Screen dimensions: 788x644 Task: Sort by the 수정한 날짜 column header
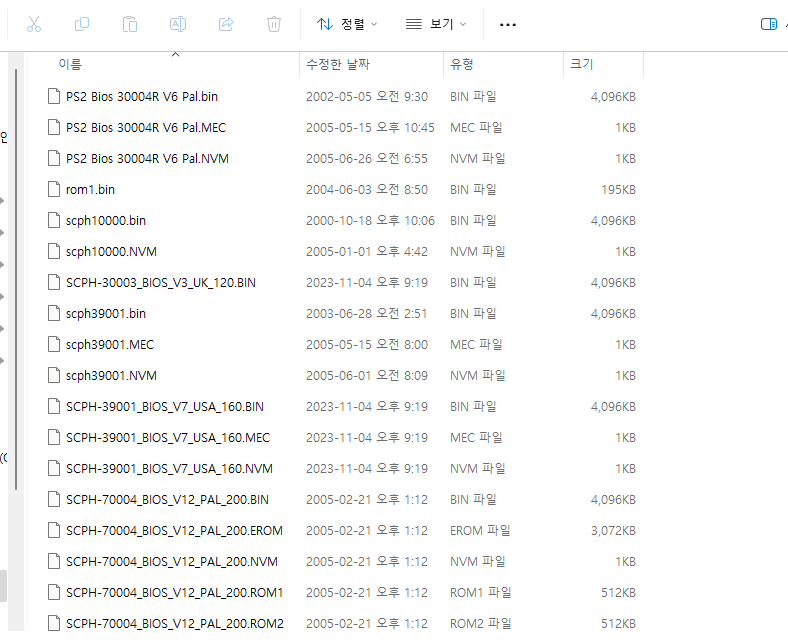(338, 64)
